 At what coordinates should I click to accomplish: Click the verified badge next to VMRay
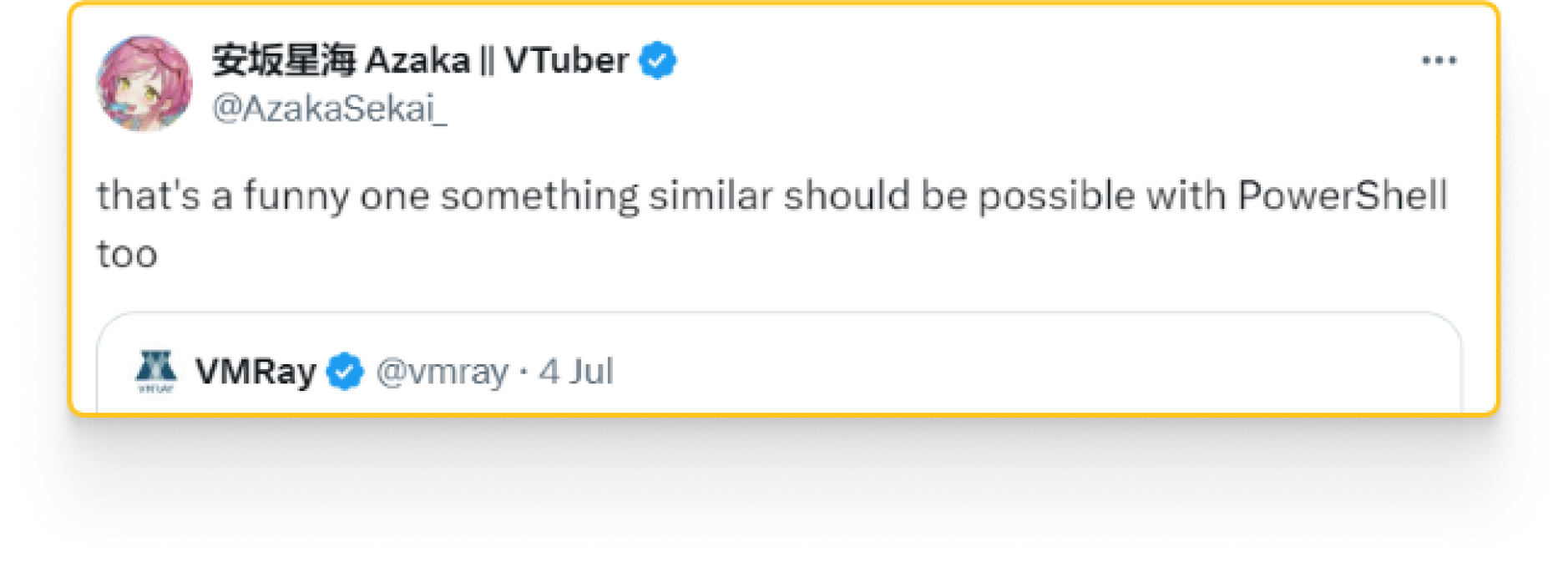[x=345, y=371]
